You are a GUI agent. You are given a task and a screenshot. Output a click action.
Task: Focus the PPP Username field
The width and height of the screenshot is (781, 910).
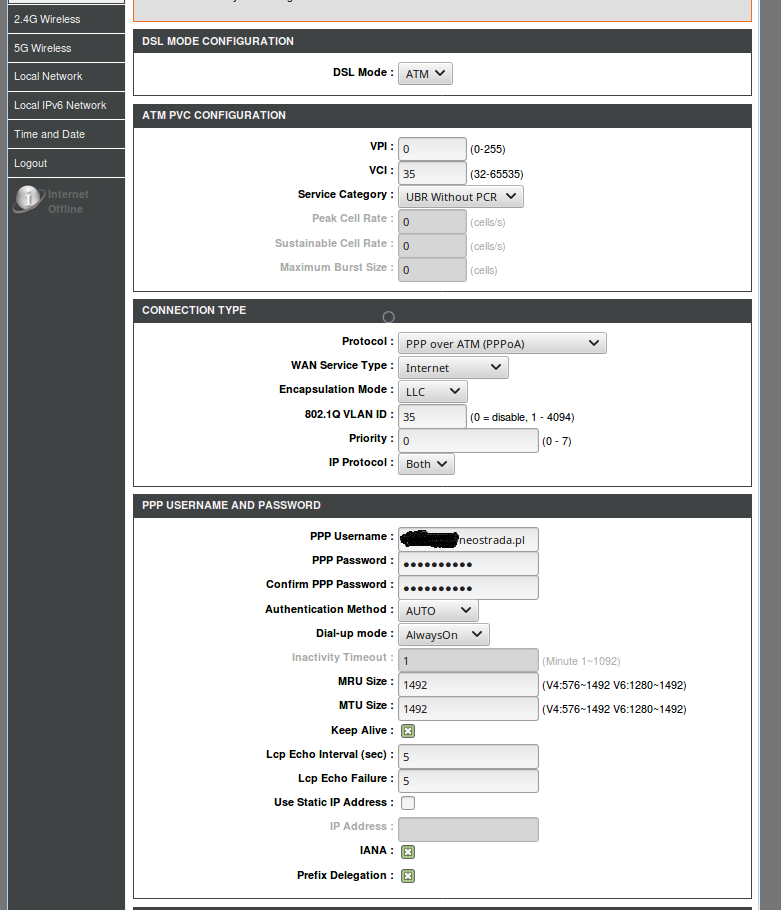pyautogui.click(x=468, y=540)
